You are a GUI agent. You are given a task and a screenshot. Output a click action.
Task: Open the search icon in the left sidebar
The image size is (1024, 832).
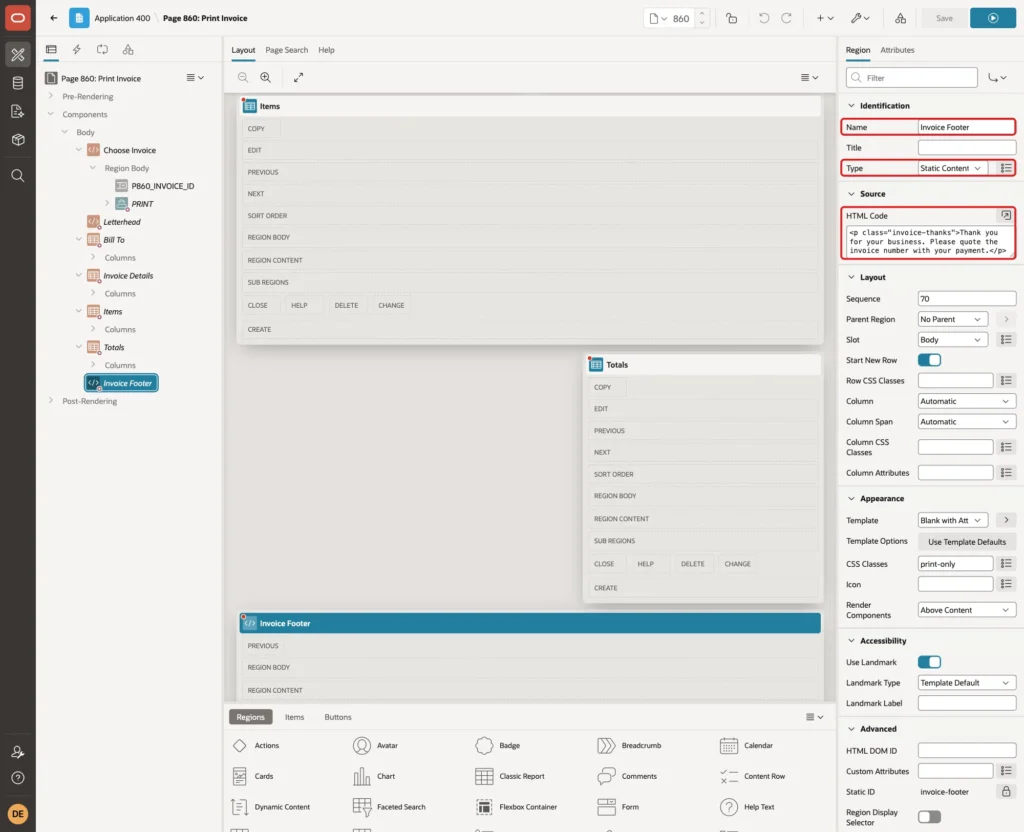pos(18,176)
